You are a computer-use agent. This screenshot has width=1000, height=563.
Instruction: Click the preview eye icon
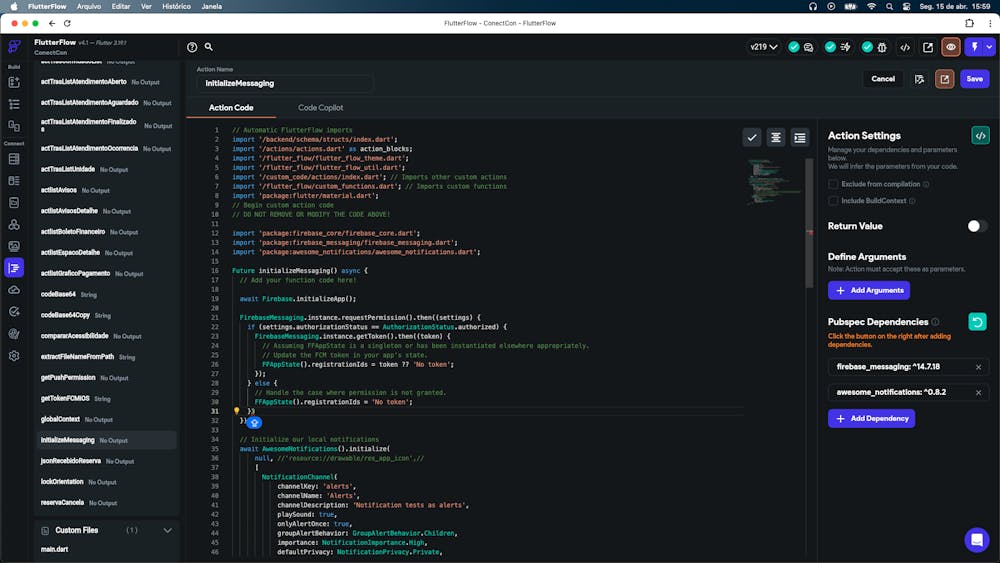pyautogui.click(x=950, y=47)
